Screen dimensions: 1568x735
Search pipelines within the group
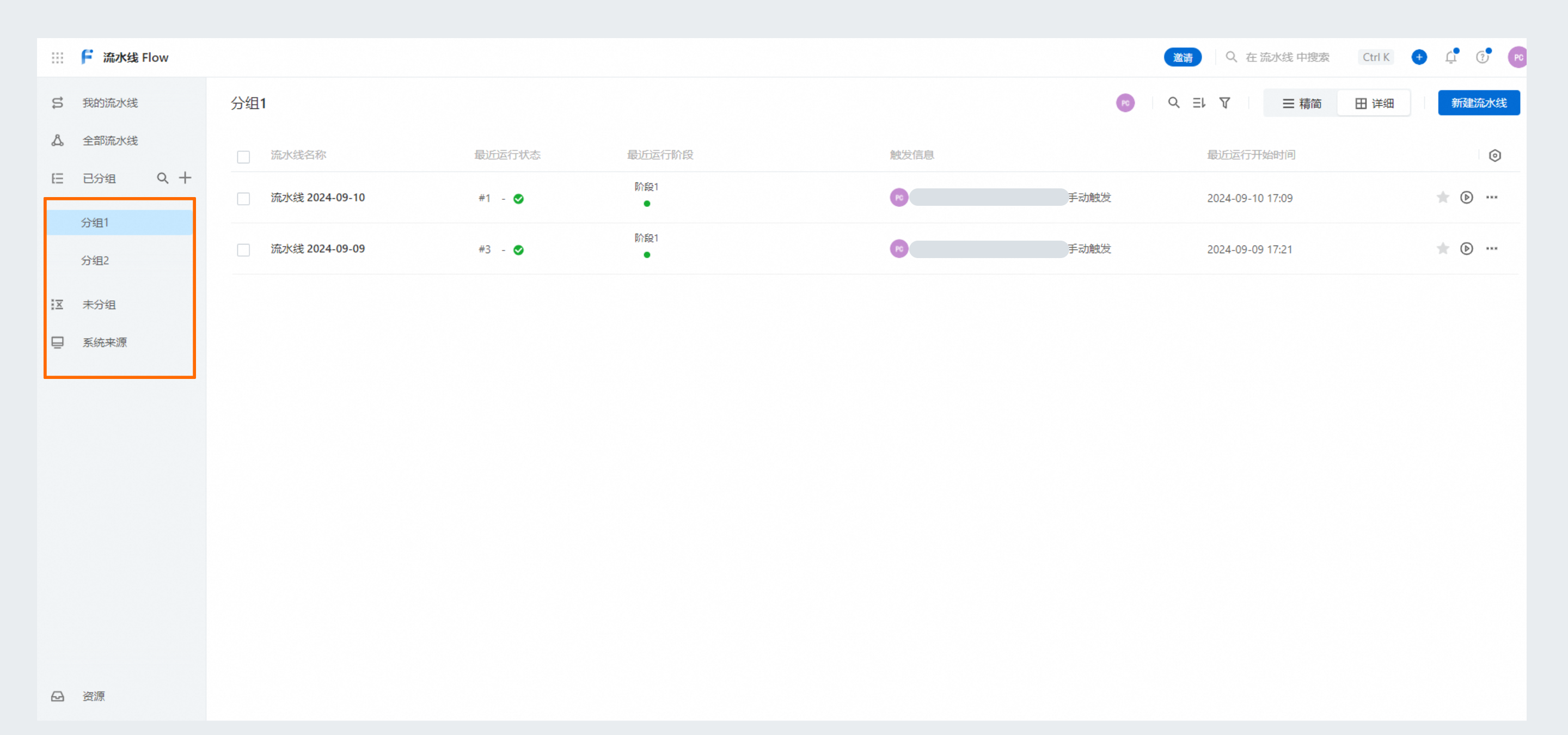[x=1174, y=103]
